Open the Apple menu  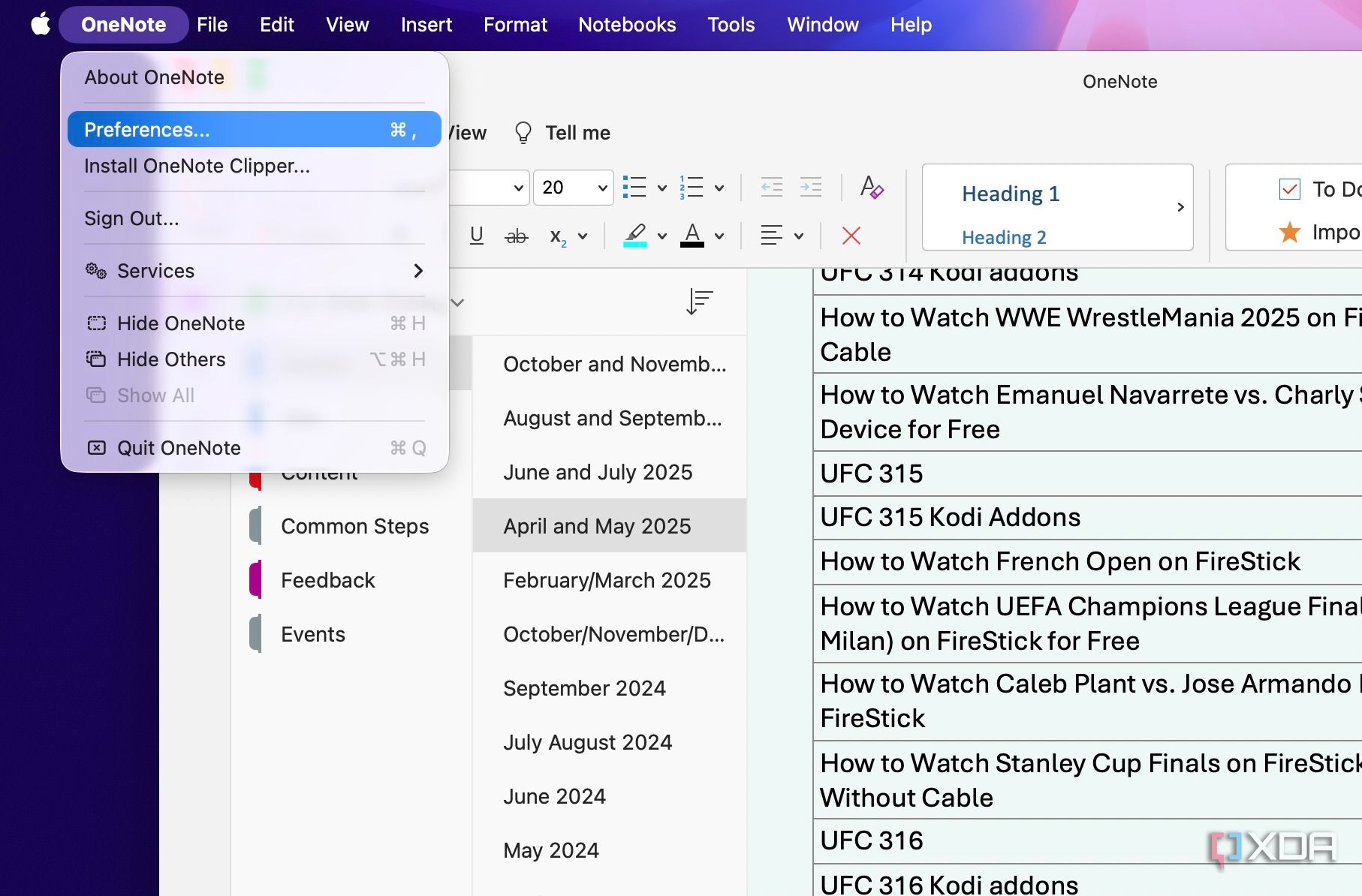point(41,24)
